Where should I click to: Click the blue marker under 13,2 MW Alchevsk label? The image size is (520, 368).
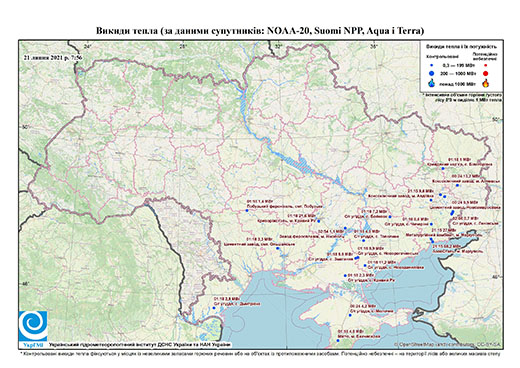click(457, 185)
